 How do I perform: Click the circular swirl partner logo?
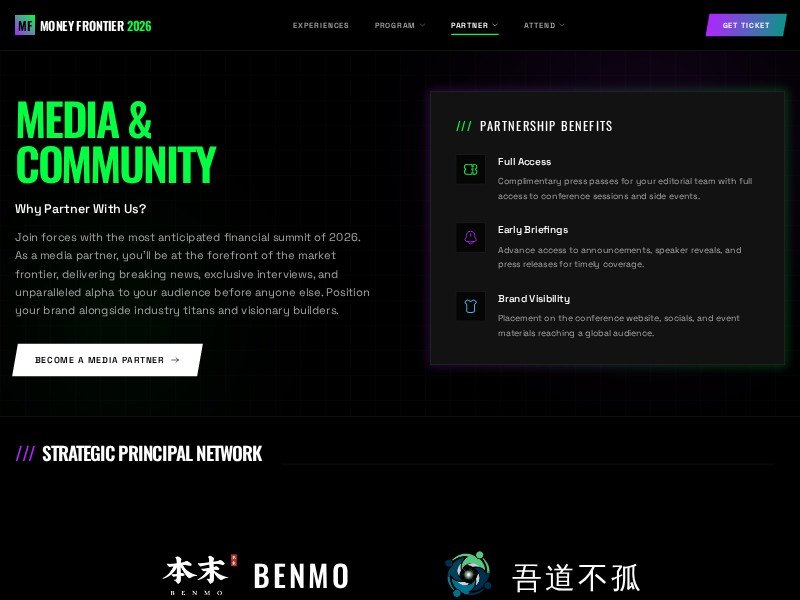(x=468, y=574)
